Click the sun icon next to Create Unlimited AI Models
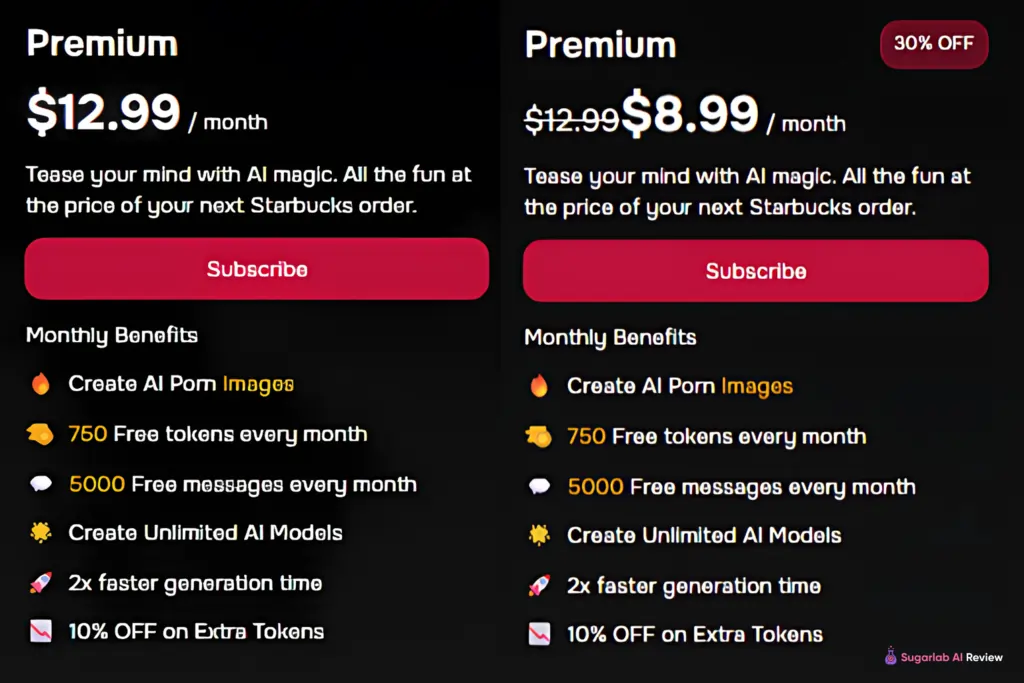This screenshot has width=1024, height=683. pos(42,533)
